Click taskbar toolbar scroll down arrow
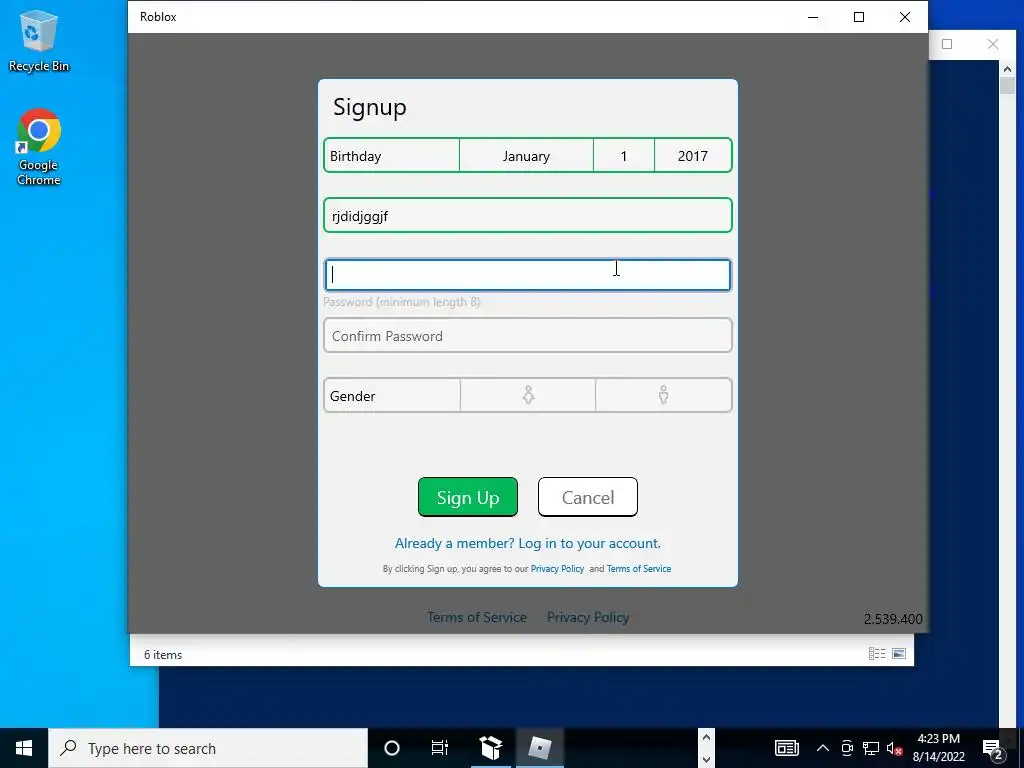This screenshot has width=1024, height=768. click(706, 759)
